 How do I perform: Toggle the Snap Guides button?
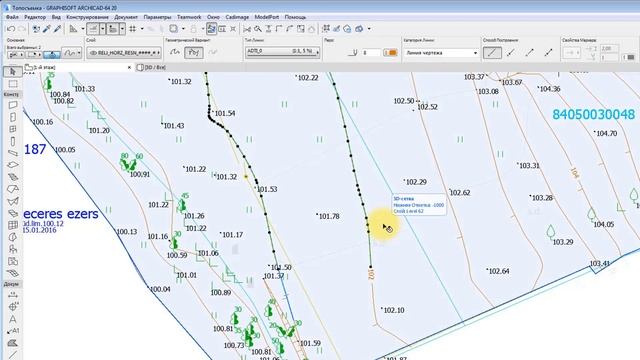113,29
